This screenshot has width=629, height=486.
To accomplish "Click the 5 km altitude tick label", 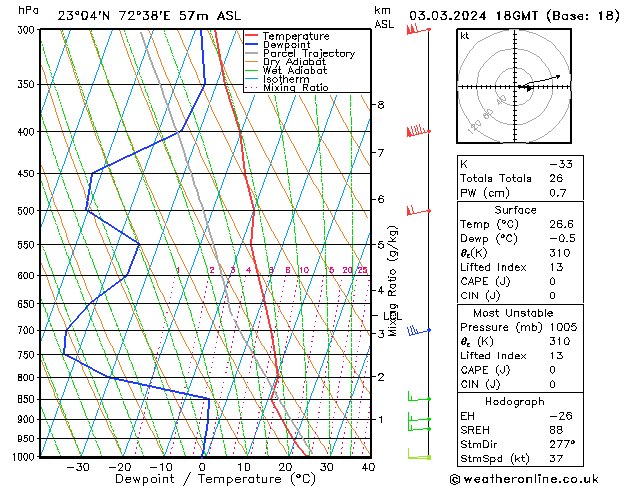I will coord(381,245).
